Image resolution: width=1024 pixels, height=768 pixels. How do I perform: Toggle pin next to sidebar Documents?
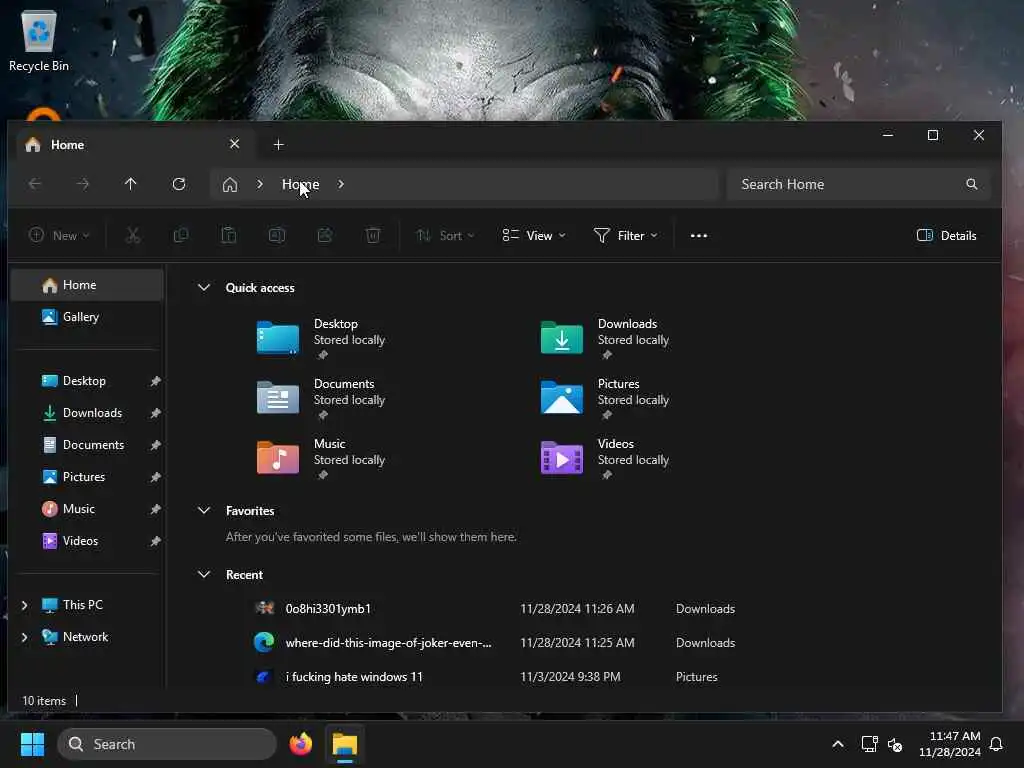(155, 445)
